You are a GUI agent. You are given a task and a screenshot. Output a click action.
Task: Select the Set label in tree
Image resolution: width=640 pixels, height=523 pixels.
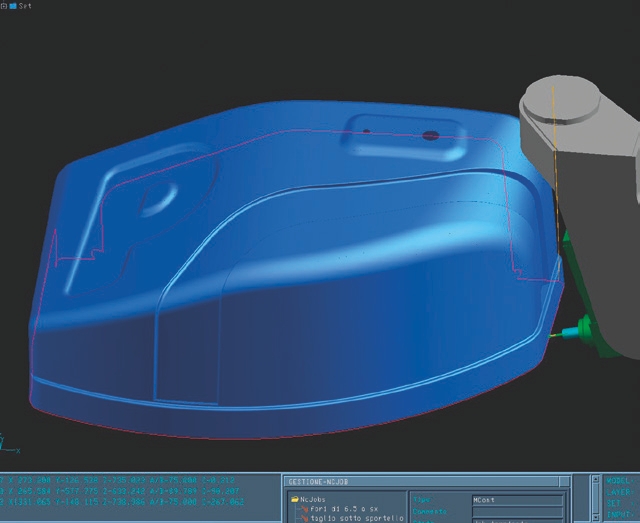click(x=25, y=5)
